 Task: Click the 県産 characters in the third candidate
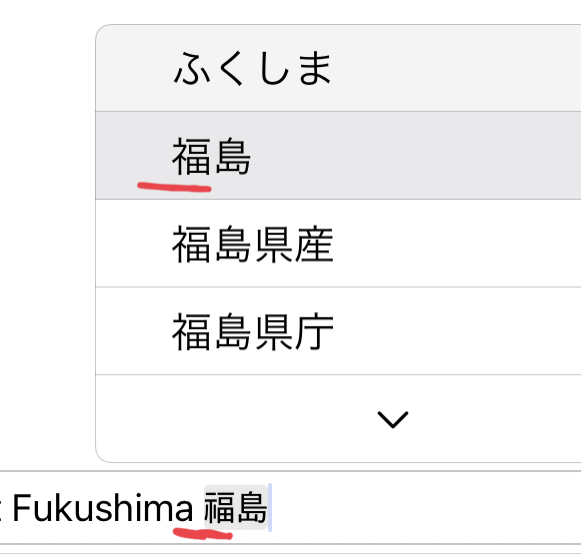295,244
